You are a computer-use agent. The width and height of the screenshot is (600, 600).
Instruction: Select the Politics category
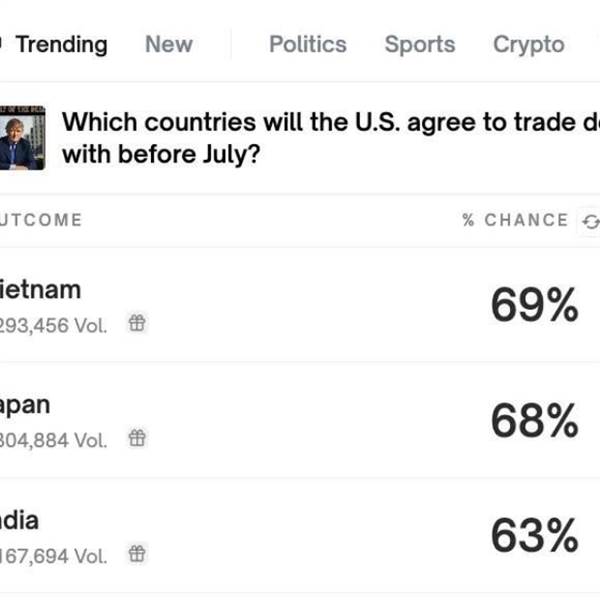[x=308, y=44]
